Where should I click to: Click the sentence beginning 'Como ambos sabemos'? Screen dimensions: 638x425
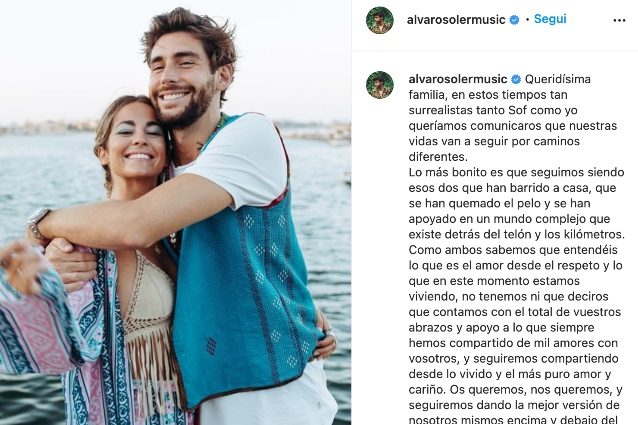516,319
